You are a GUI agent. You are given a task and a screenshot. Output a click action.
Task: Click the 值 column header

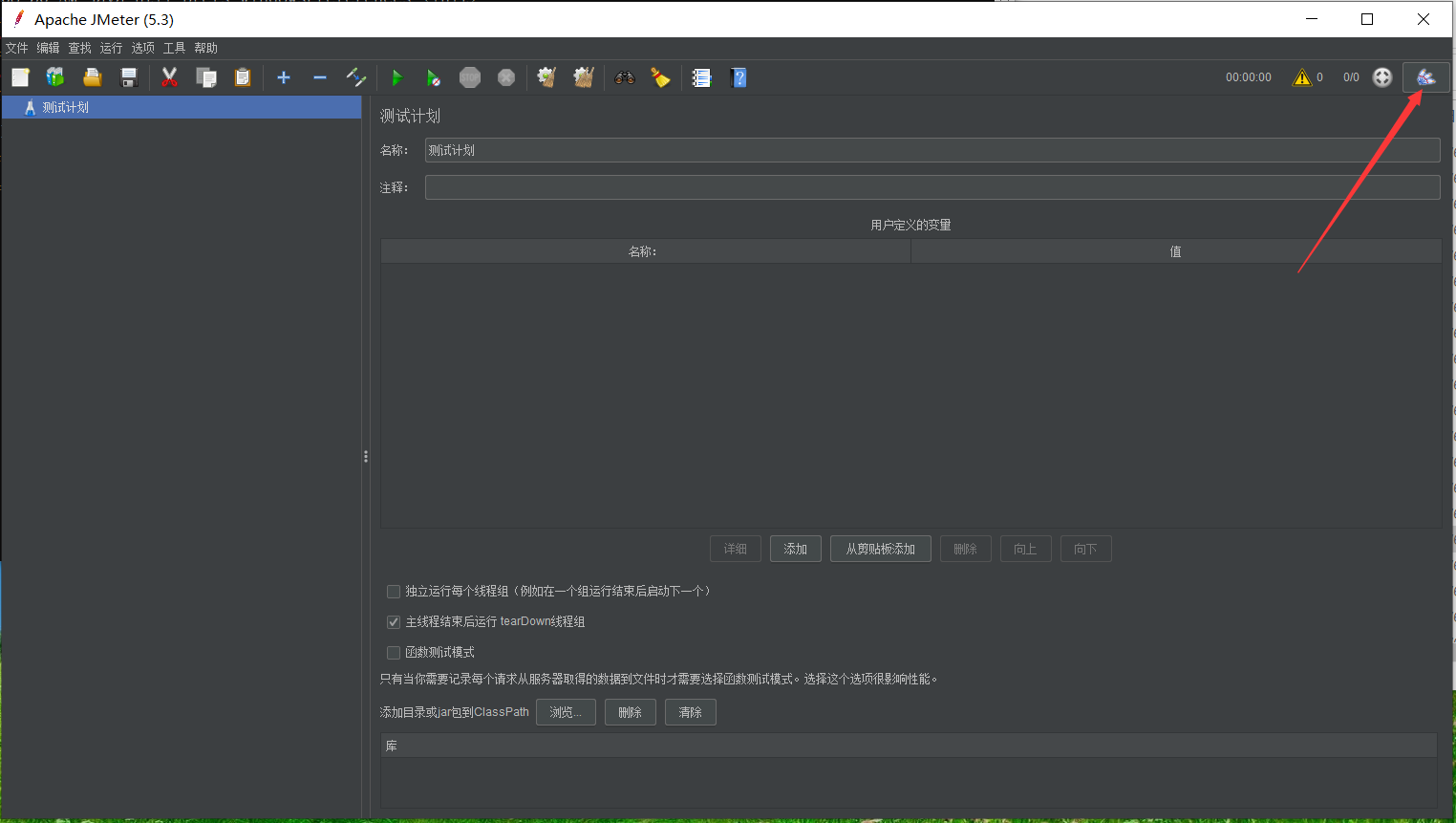(x=1176, y=251)
